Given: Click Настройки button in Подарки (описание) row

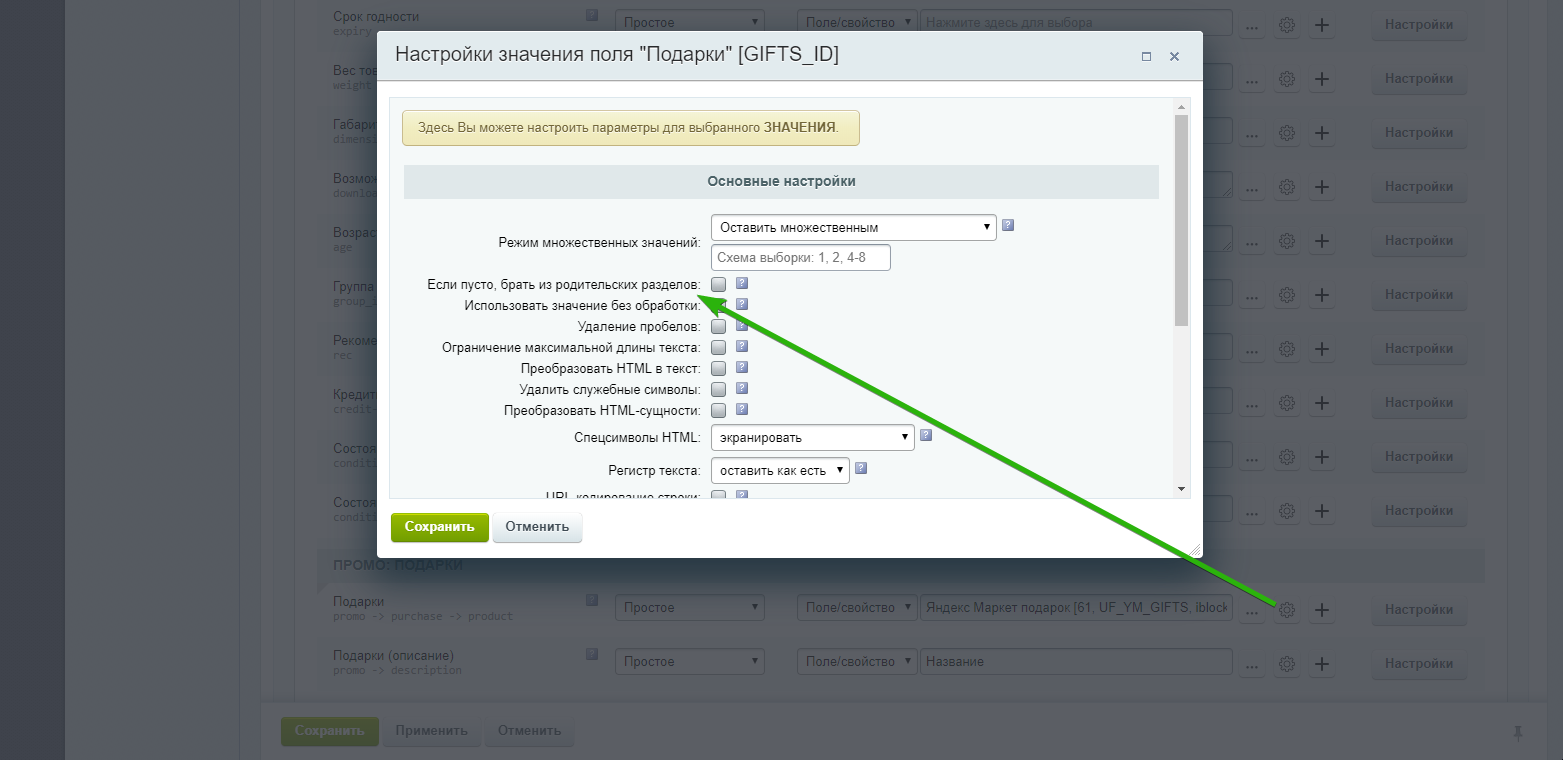Looking at the screenshot, I should pyautogui.click(x=1418, y=663).
